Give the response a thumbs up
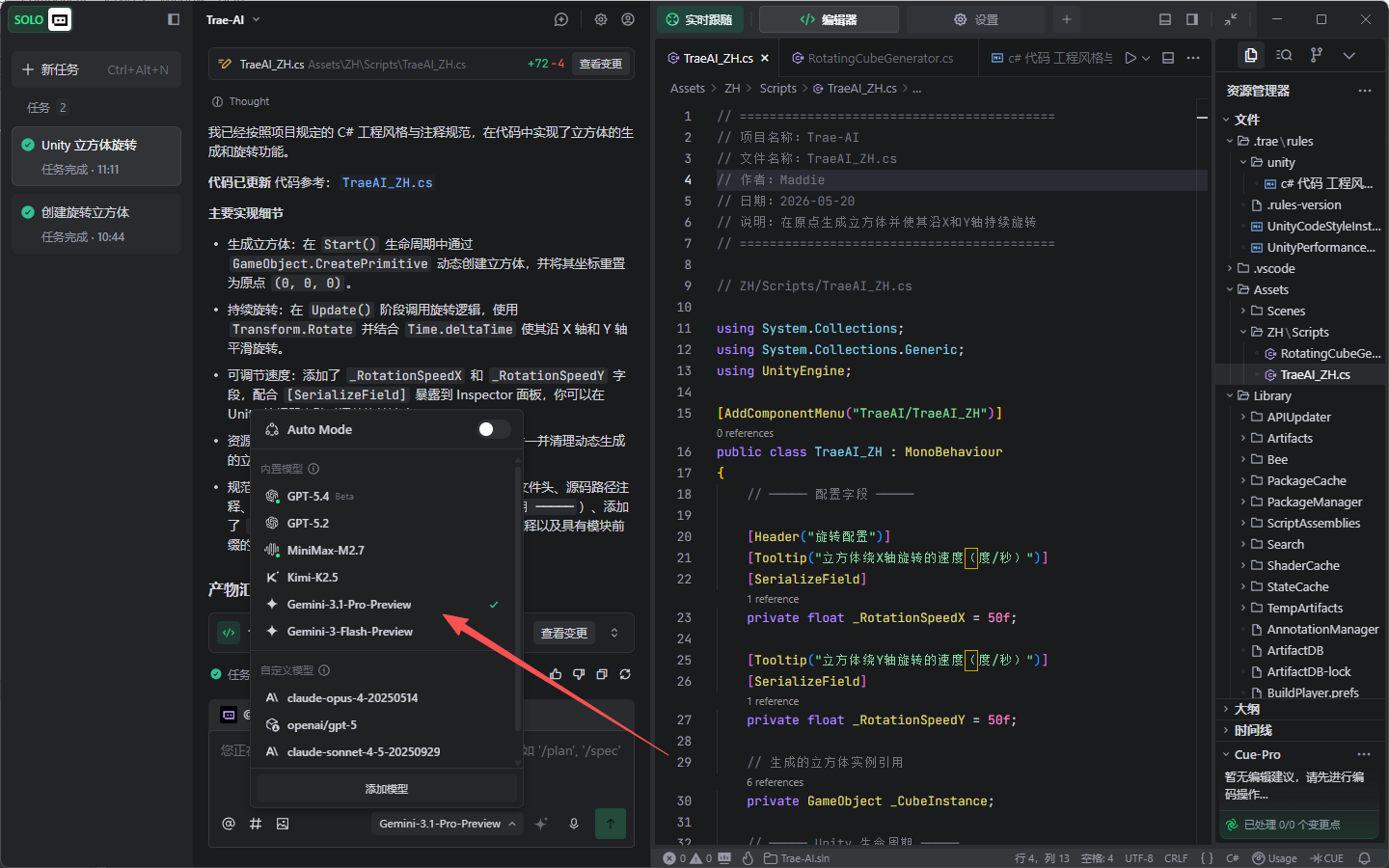The width and height of the screenshot is (1389, 868). pos(556,674)
